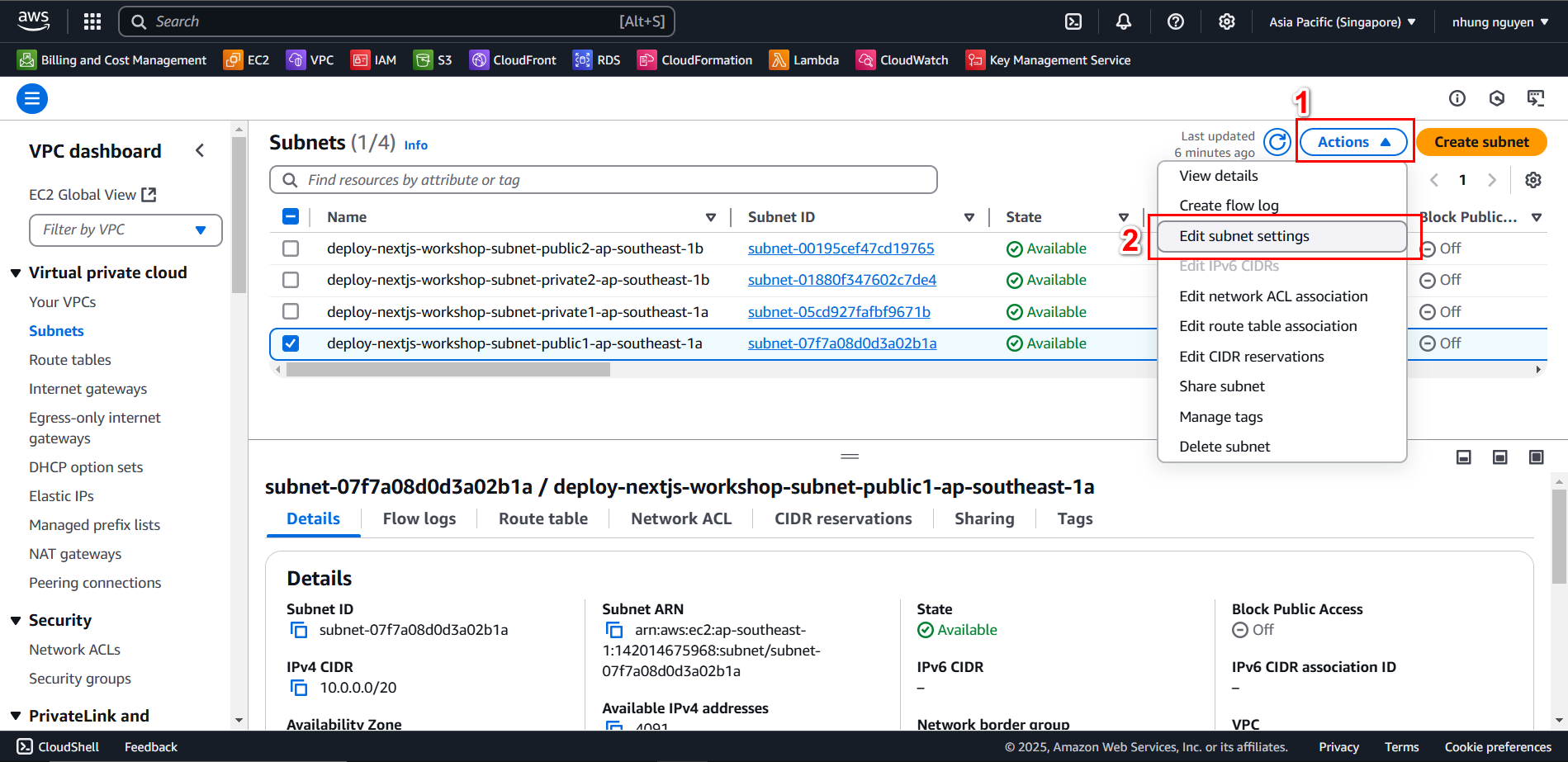The image size is (1568, 762).
Task: Collapse the Virtual private cloud section
Action: click(16, 273)
